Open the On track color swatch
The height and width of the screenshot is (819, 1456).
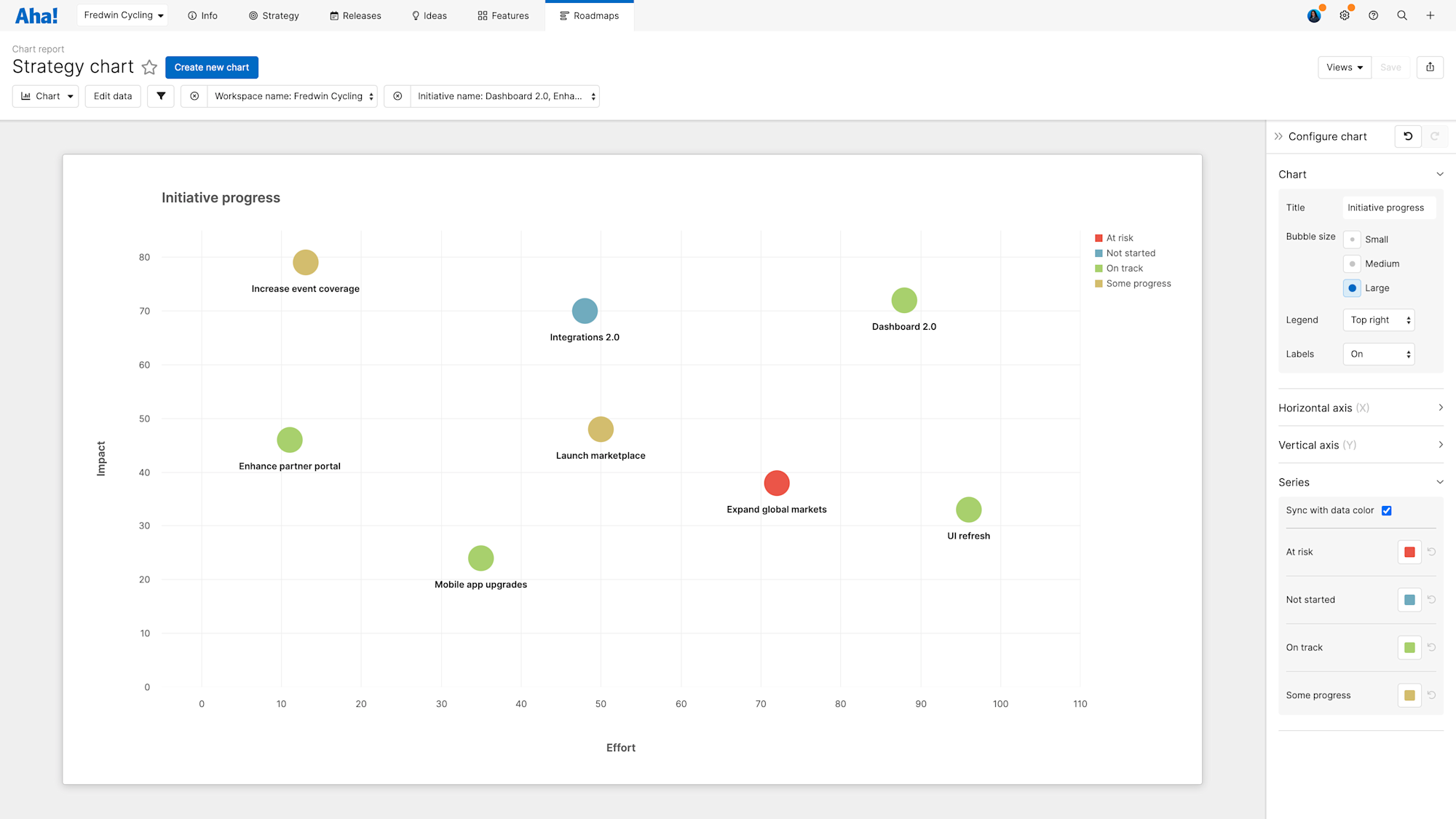(1409, 647)
